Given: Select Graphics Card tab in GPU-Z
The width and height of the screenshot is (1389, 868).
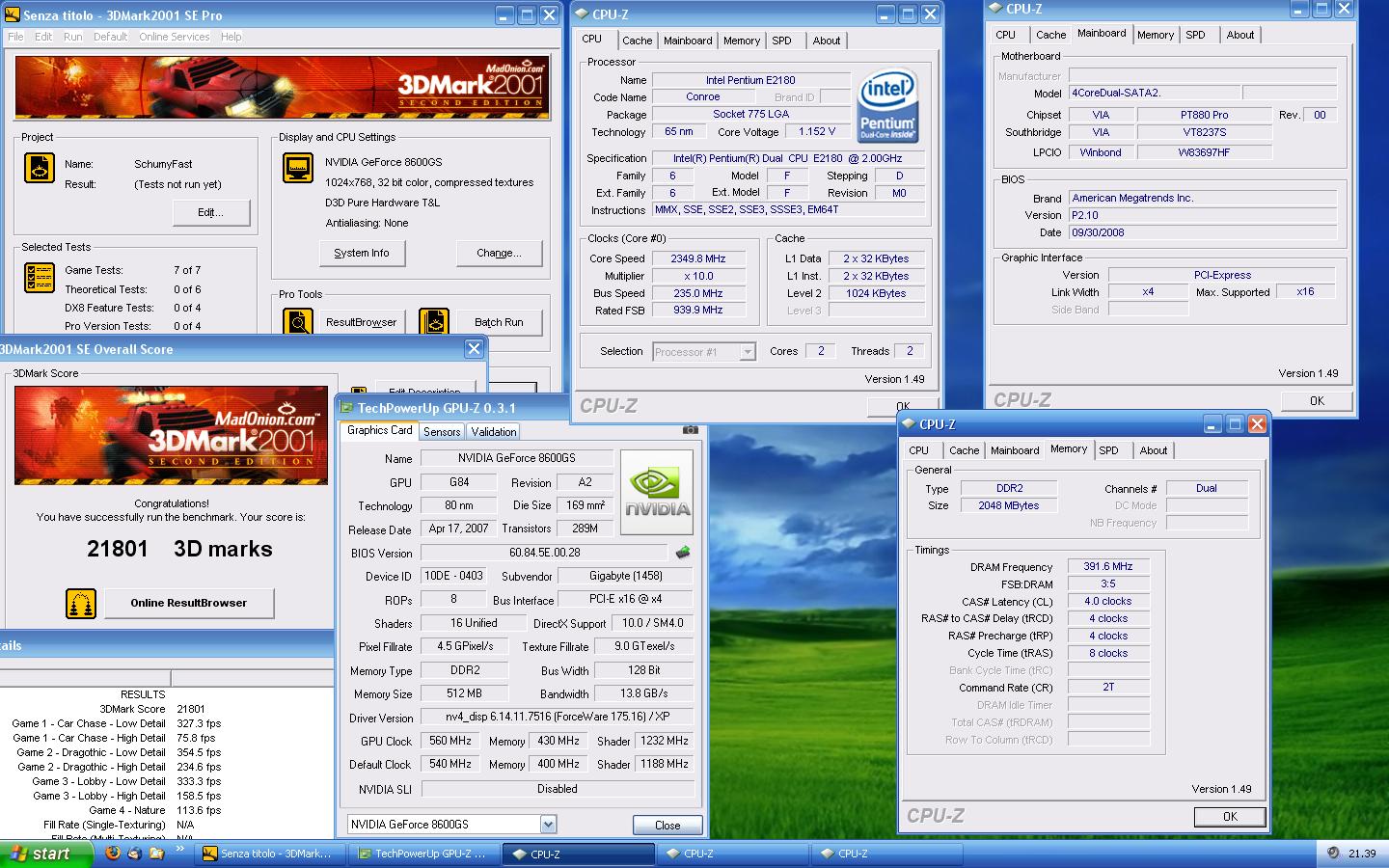Looking at the screenshot, I should 379,431.
